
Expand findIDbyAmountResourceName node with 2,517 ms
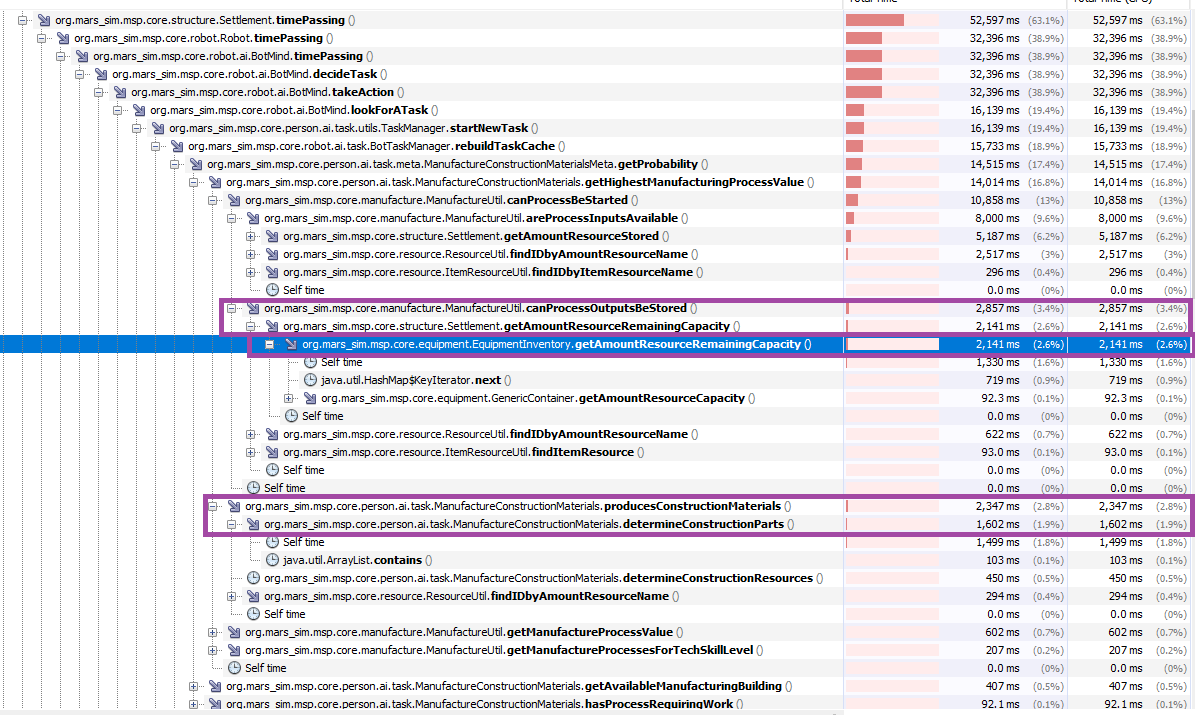tap(251, 254)
